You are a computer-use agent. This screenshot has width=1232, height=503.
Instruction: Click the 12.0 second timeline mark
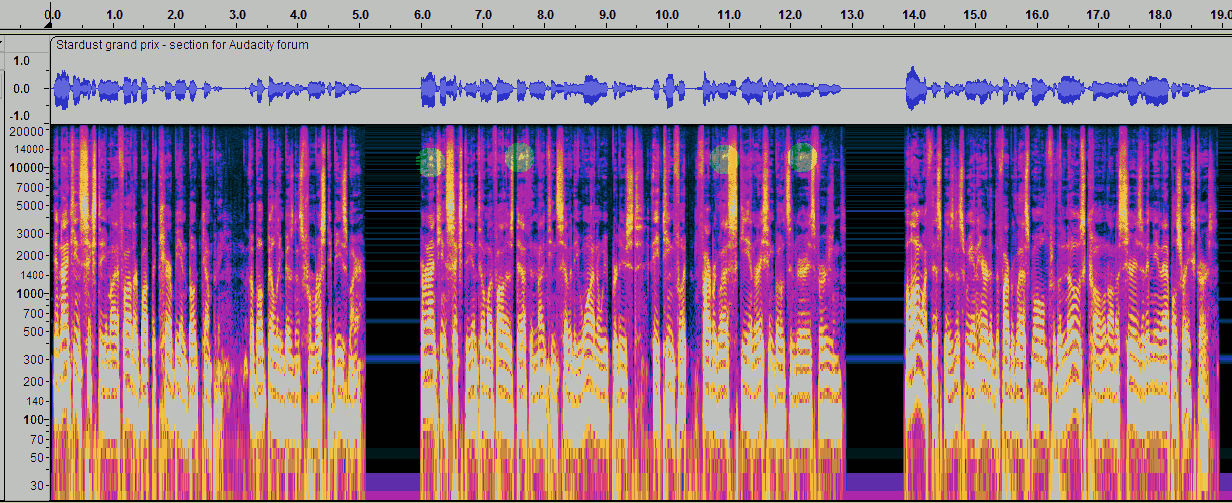pyautogui.click(x=791, y=15)
